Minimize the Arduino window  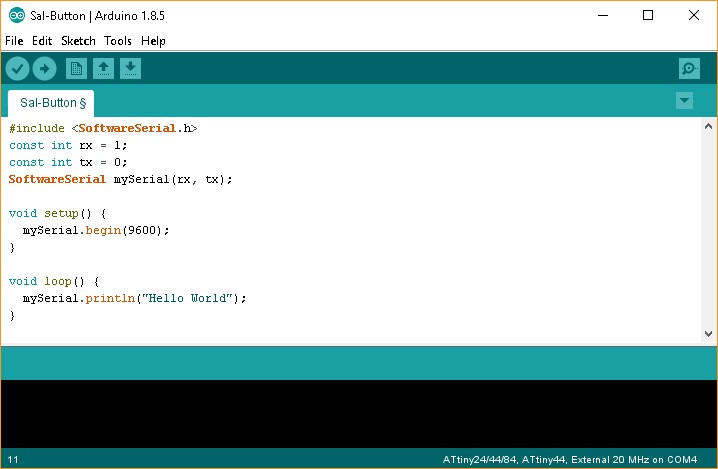(603, 16)
